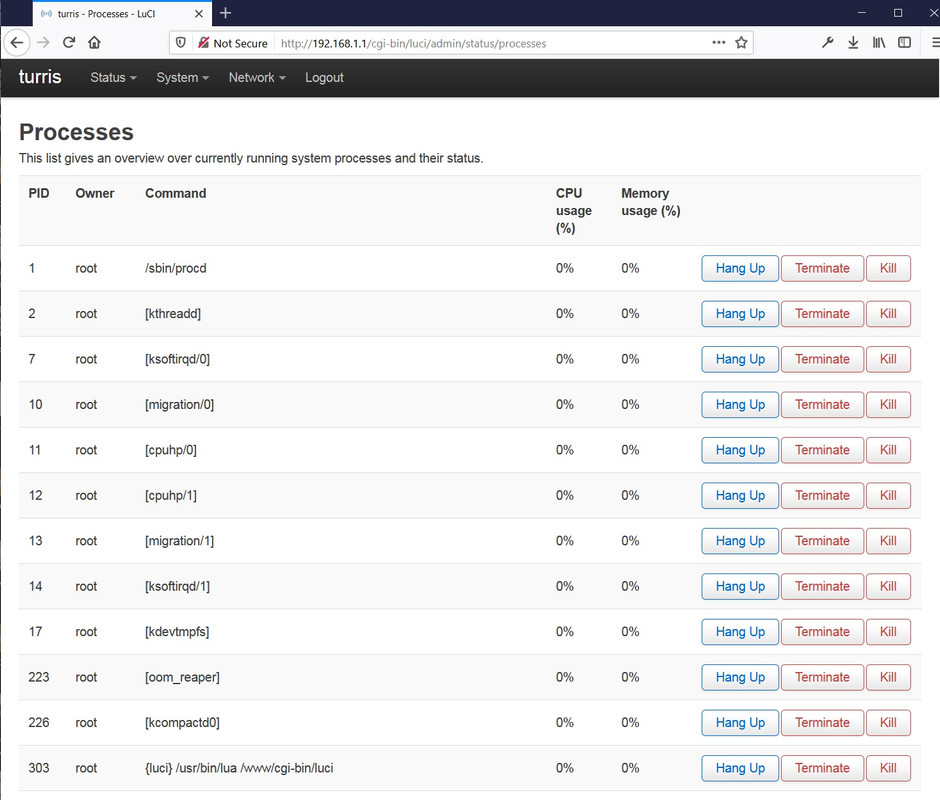
Task: Click the Not Secure lock icon
Action: (x=204, y=43)
